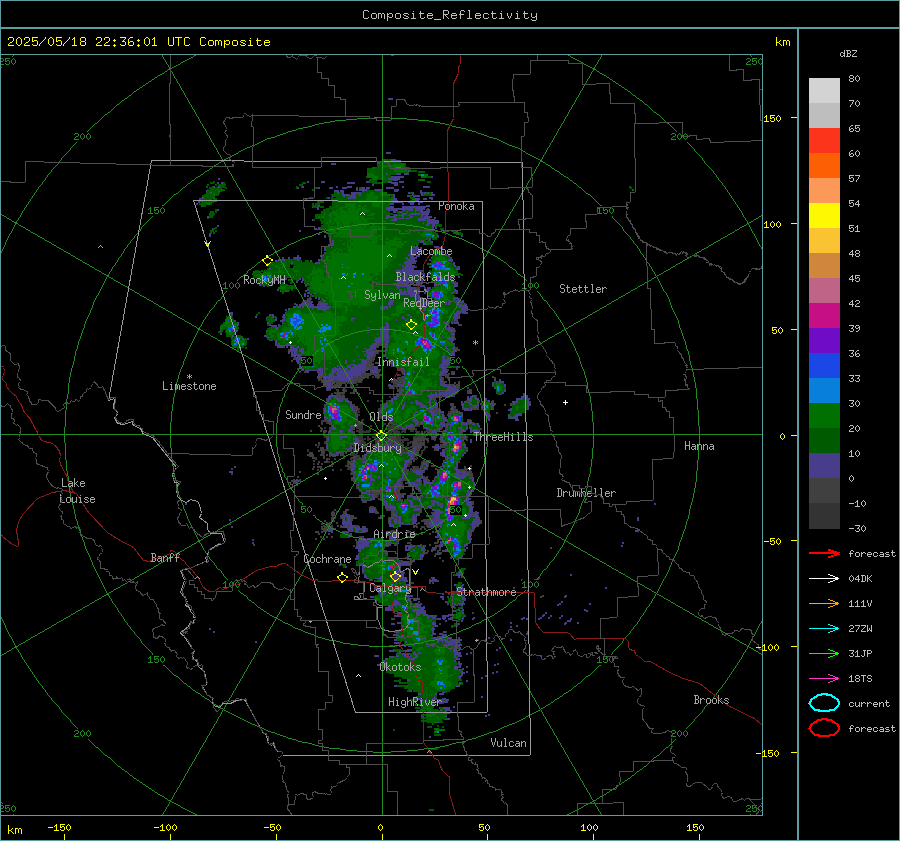This screenshot has width=900, height=841.
Task: Click the white plus marker west of Hanna
Action: [565, 402]
